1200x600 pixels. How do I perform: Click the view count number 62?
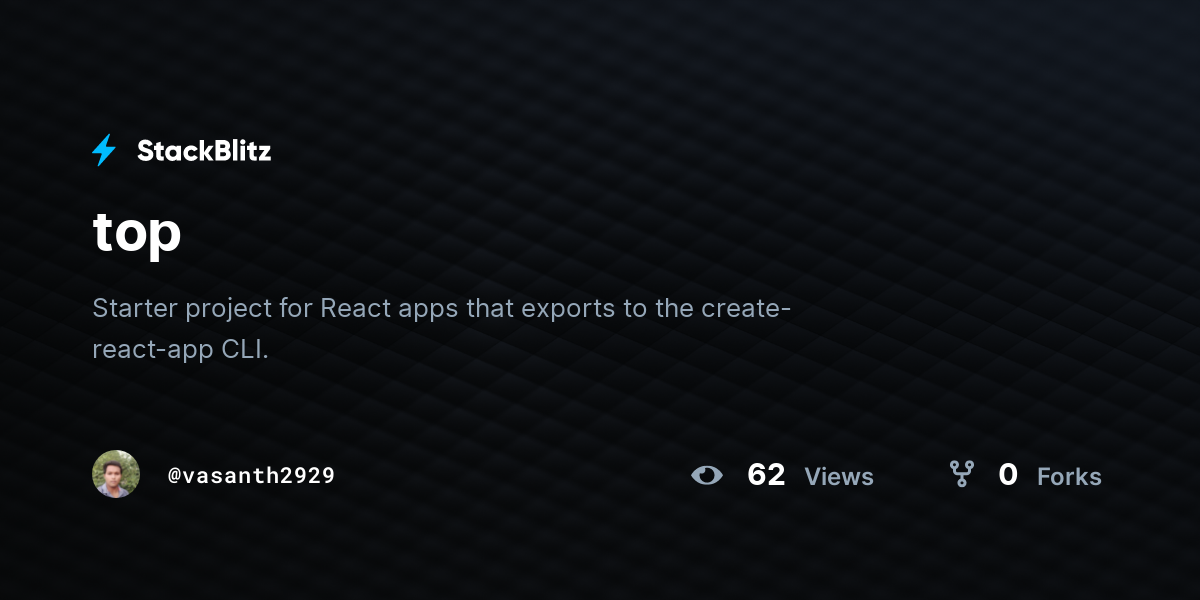click(x=766, y=475)
